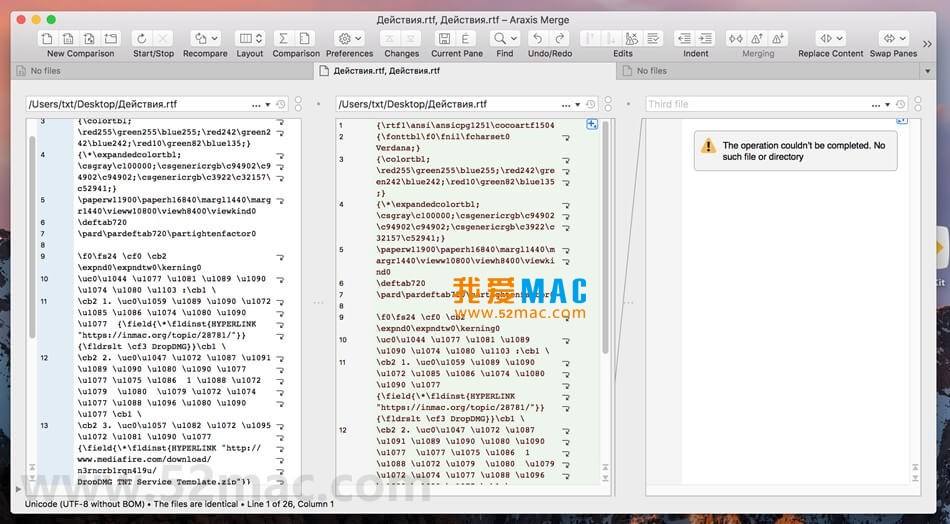This screenshot has width=950, height=524.
Task: Click the first pane's linking circles
Action: click(x=298, y=104)
